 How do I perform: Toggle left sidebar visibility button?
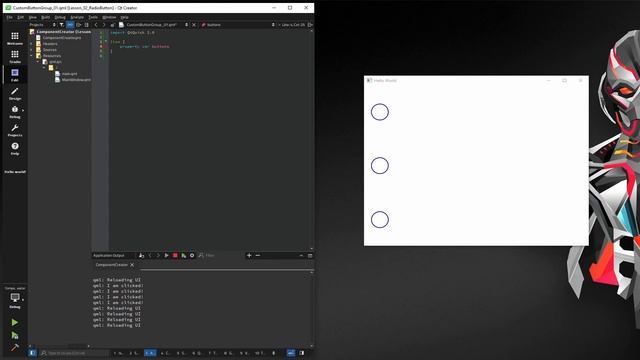coord(33,353)
